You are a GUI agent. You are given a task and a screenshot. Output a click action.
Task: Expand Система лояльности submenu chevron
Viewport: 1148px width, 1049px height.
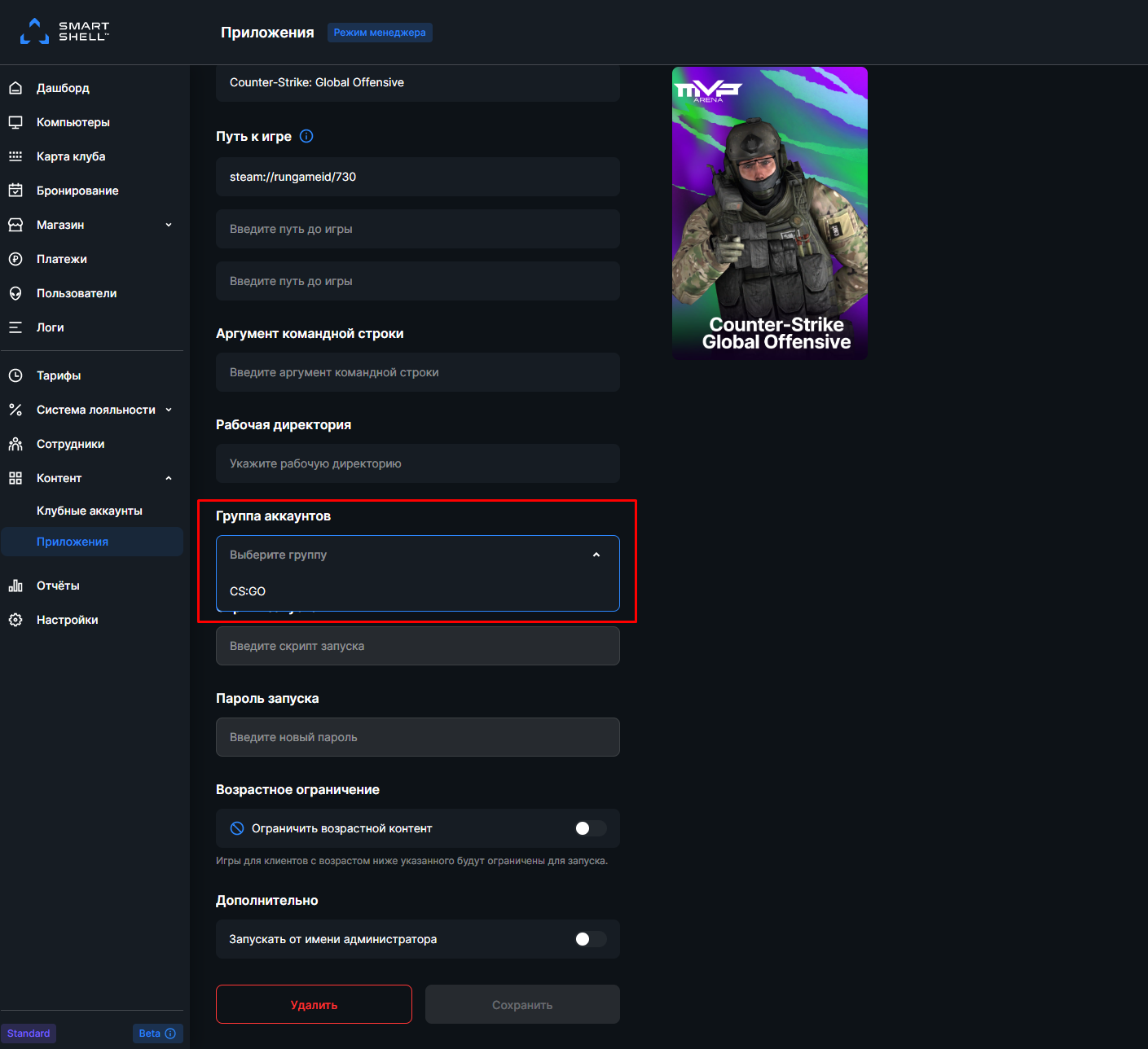click(169, 410)
